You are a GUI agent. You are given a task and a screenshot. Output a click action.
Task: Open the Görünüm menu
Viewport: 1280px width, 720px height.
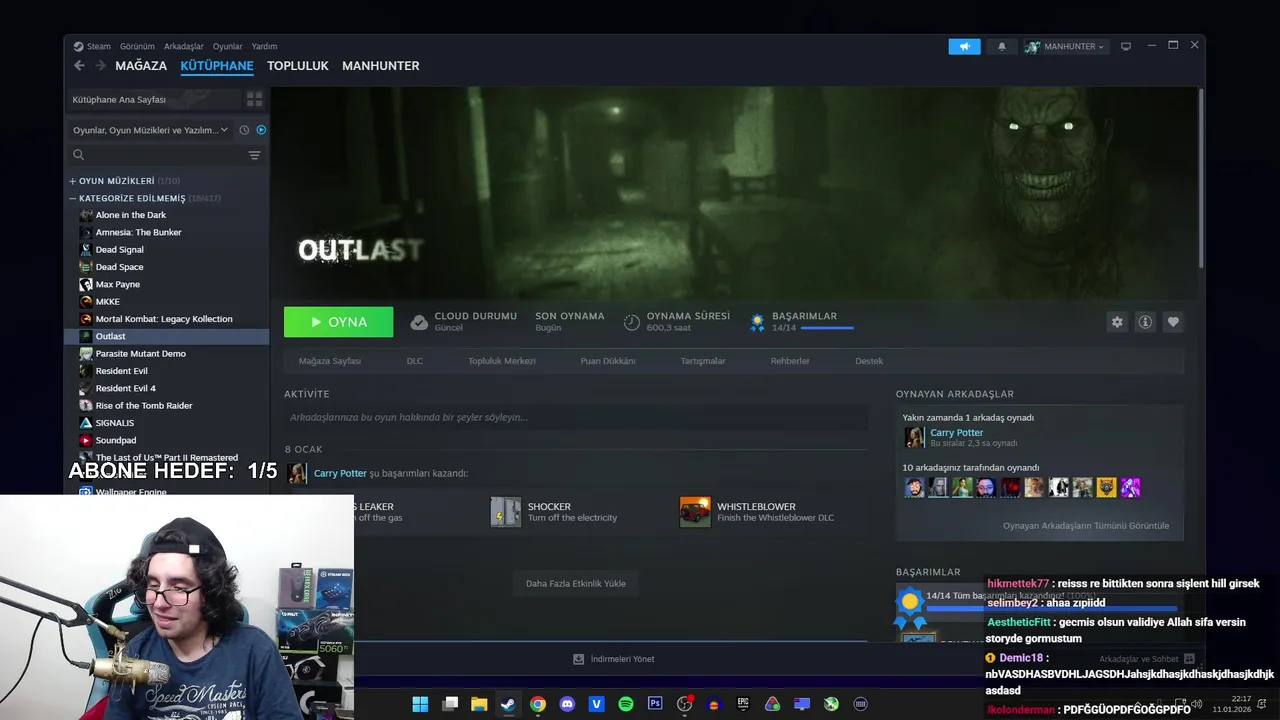pyautogui.click(x=137, y=46)
